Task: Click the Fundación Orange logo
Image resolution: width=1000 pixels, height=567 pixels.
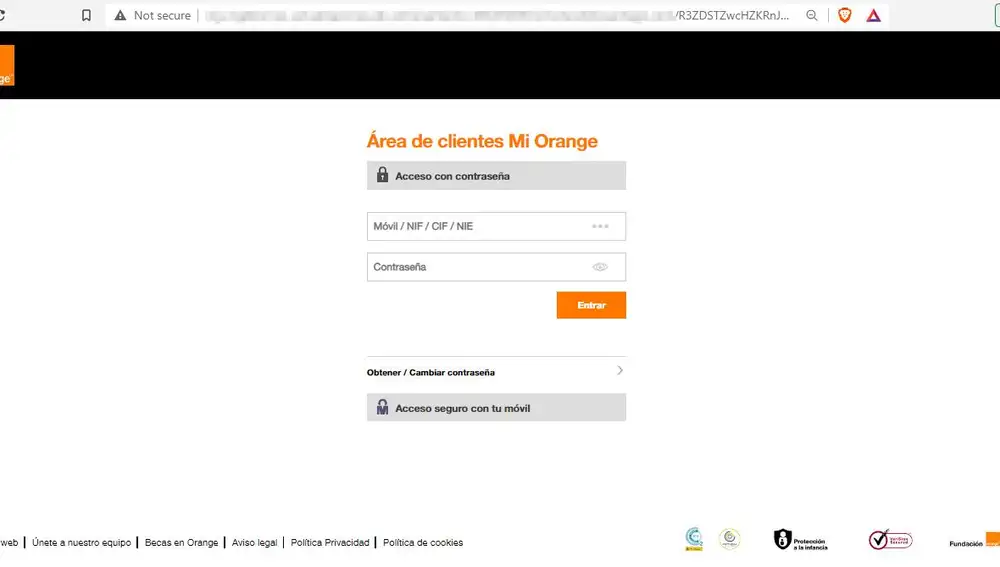Action: click(x=974, y=541)
